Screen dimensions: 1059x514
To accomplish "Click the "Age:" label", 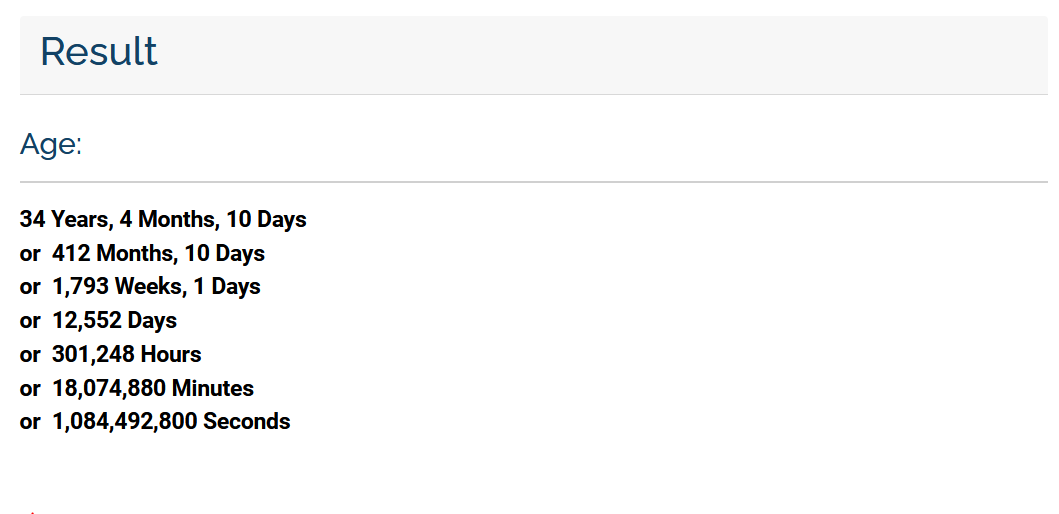I will pyautogui.click(x=51, y=144).
